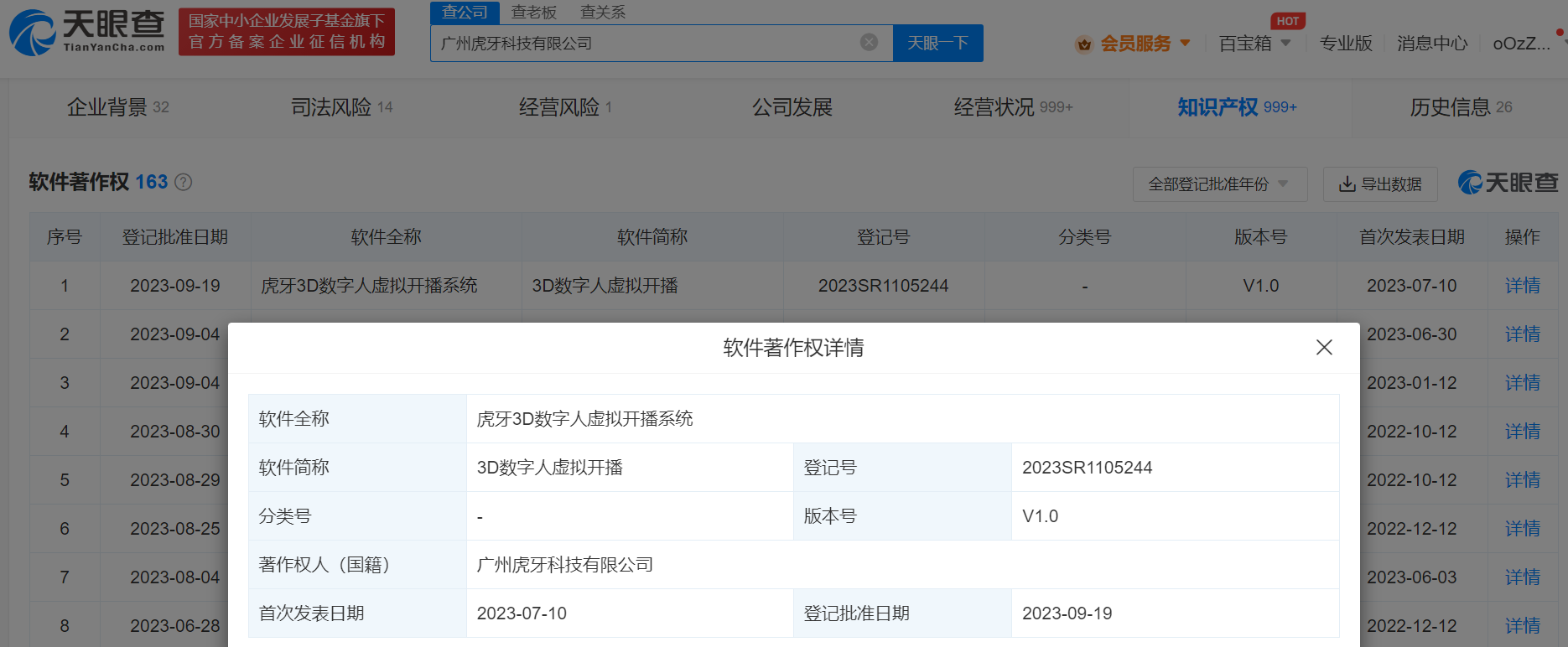Open the 经营状况 section tab
The image size is (1568, 647).
1014,107
